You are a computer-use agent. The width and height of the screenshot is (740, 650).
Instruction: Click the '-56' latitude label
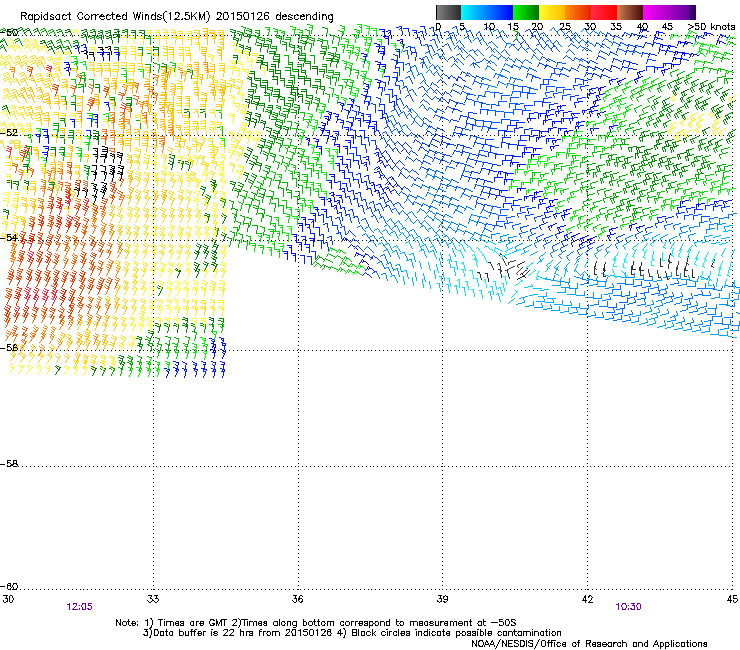[x=9, y=347]
